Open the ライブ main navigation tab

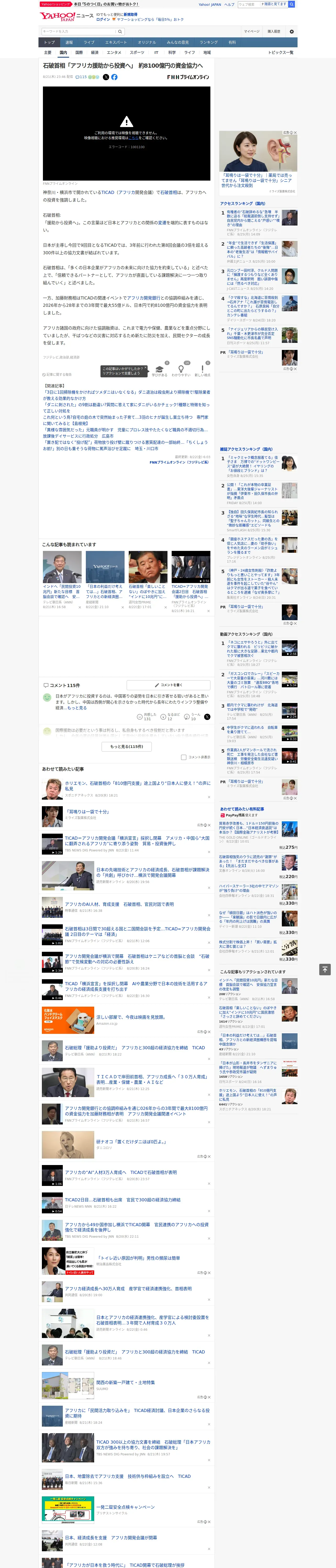tap(89, 42)
